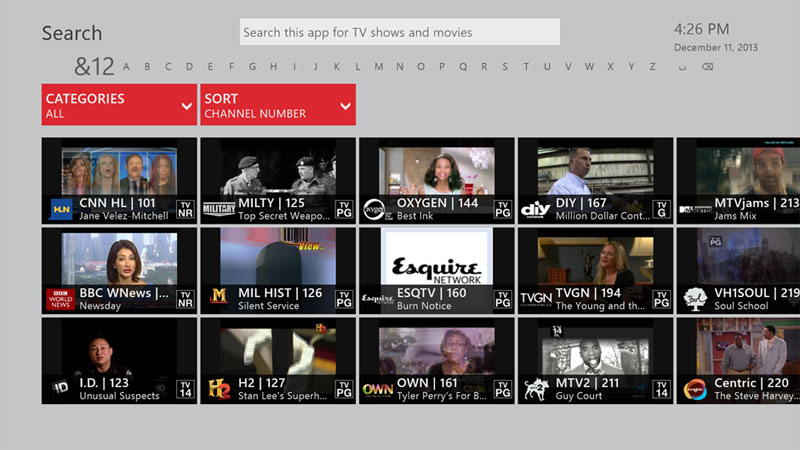Click TV-PG rating badge on OWN tile
Viewport: 800px width, 450px height.
coord(503,389)
